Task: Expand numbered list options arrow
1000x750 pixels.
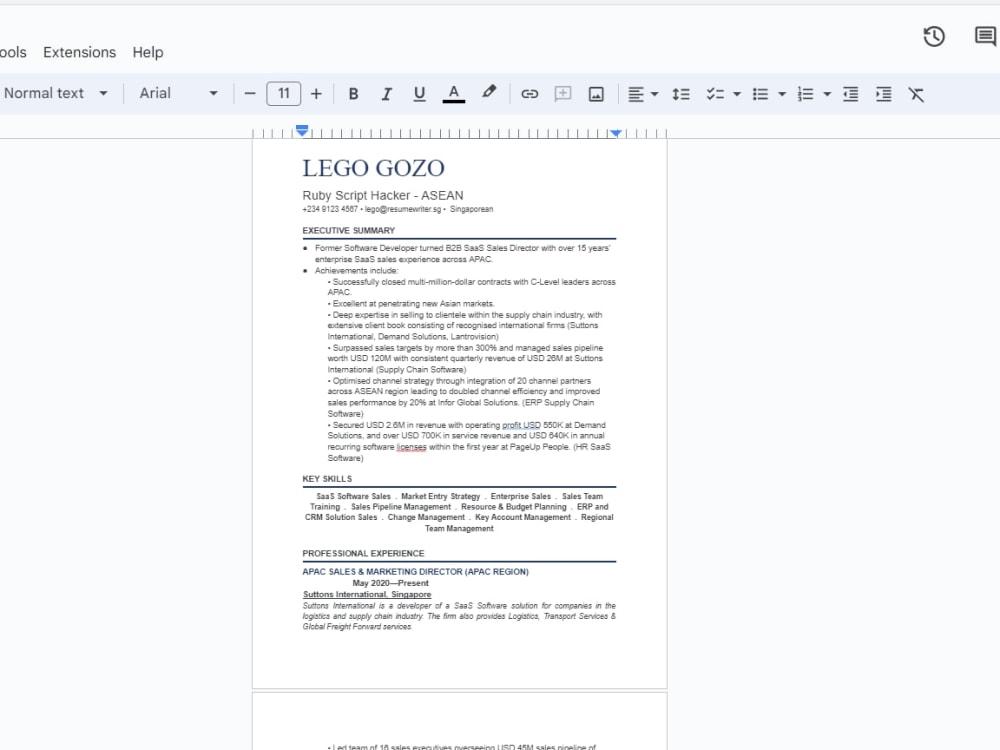Action: tap(827, 94)
